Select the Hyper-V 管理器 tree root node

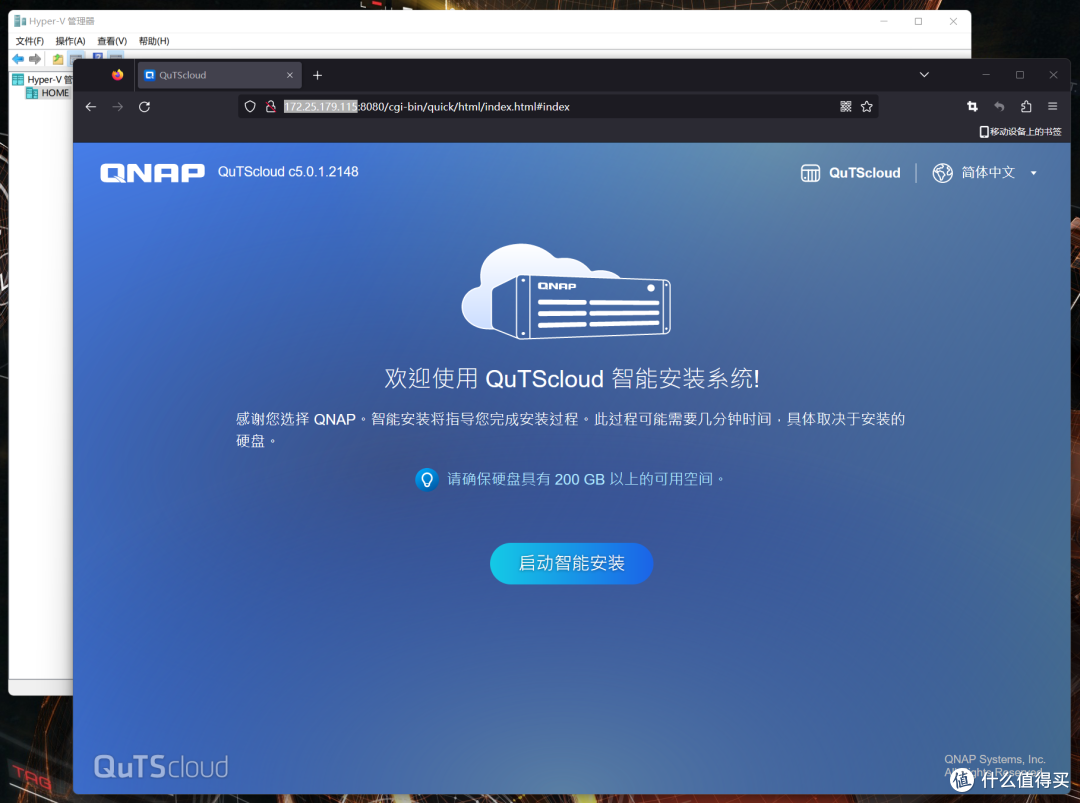tap(43, 80)
